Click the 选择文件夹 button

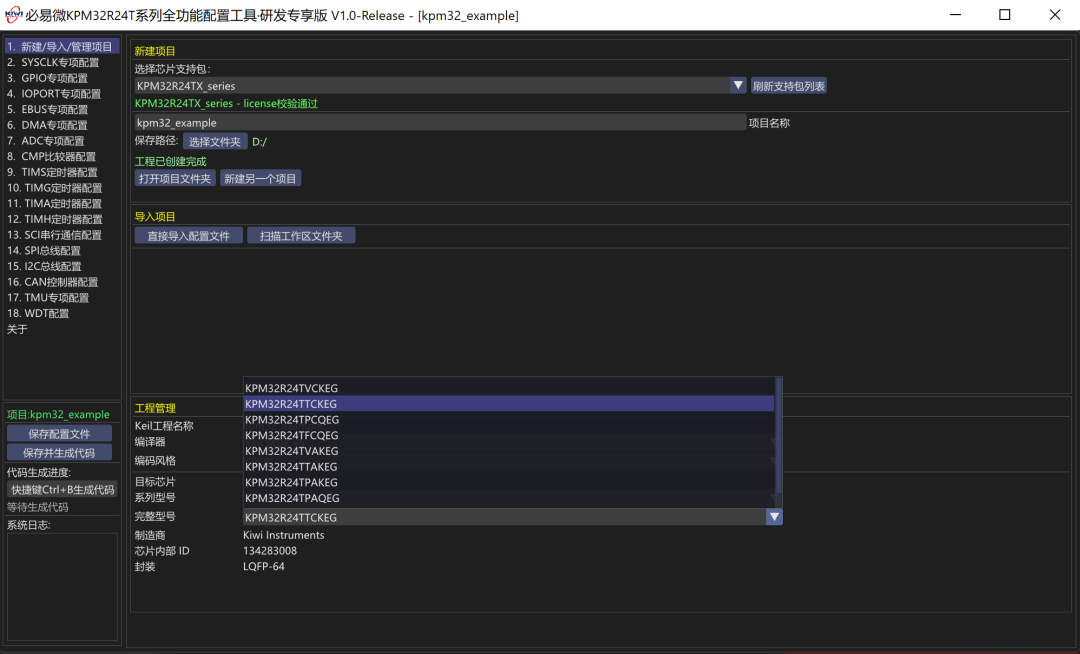(x=215, y=142)
